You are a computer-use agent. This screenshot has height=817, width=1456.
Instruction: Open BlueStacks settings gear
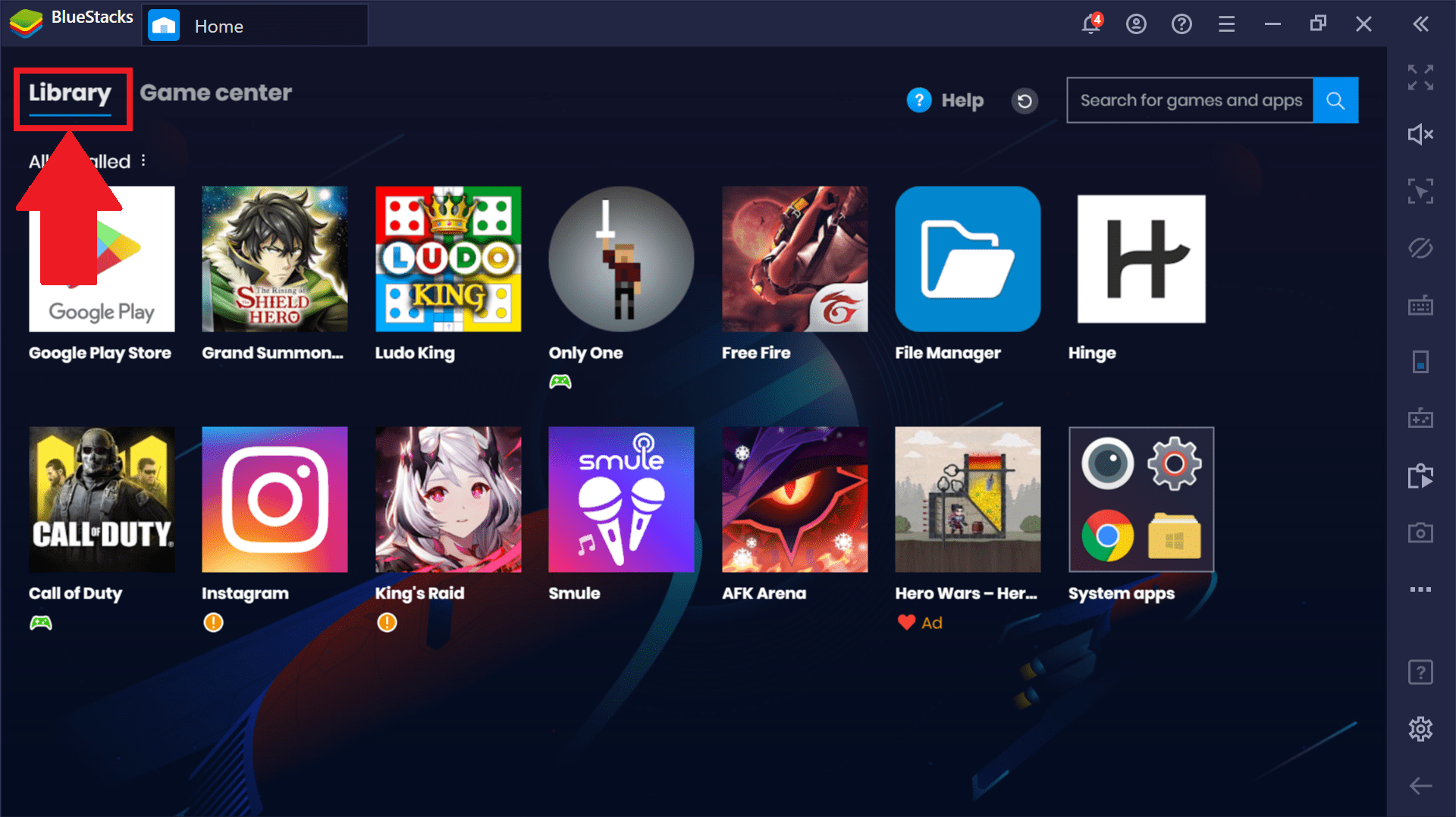point(1420,729)
